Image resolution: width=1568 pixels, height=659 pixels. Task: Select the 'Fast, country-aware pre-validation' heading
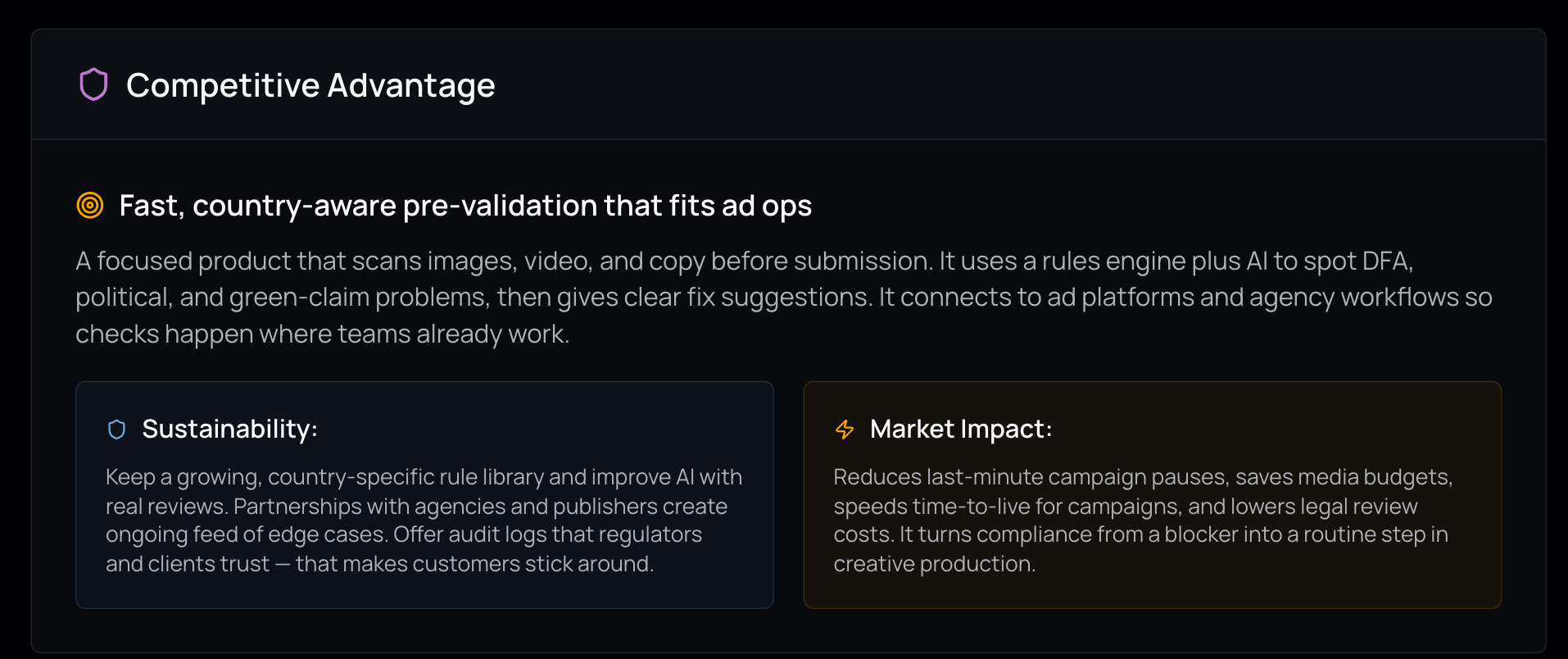point(465,206)
